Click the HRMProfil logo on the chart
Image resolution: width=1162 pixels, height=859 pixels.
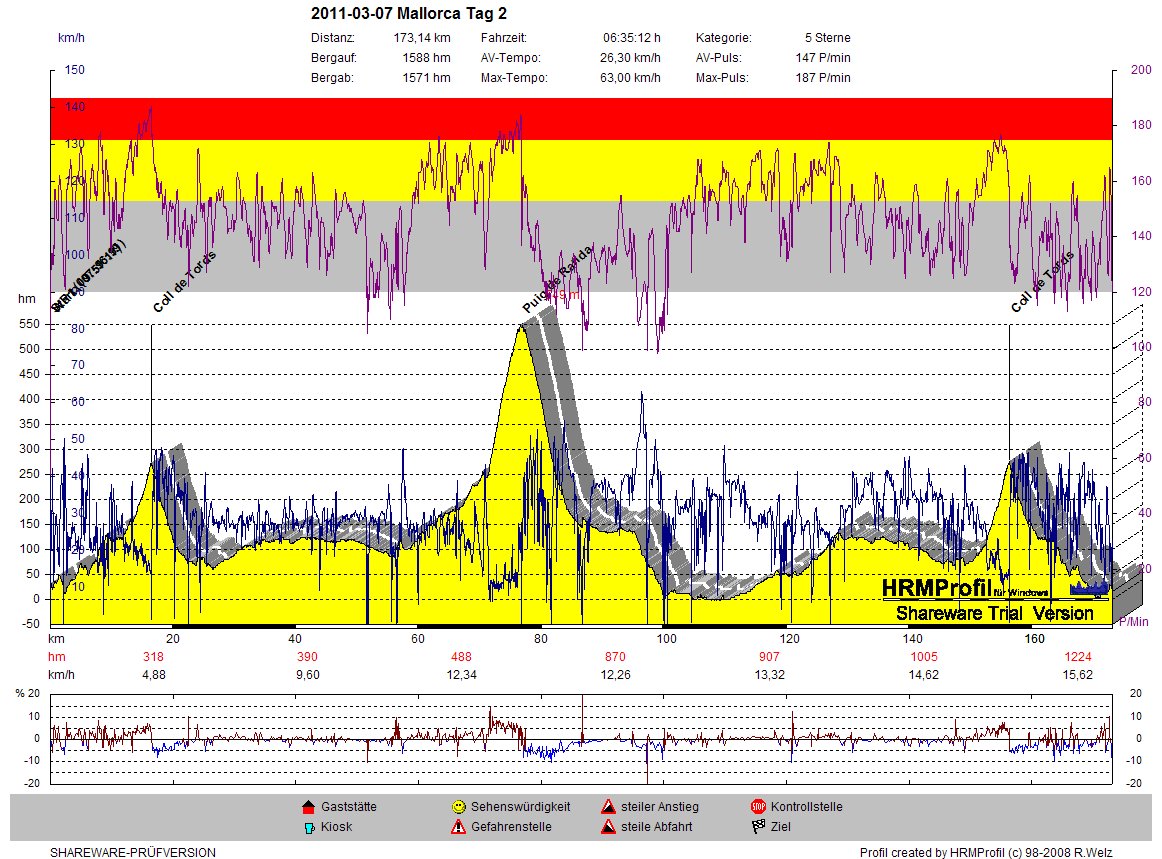pos(945,588)
